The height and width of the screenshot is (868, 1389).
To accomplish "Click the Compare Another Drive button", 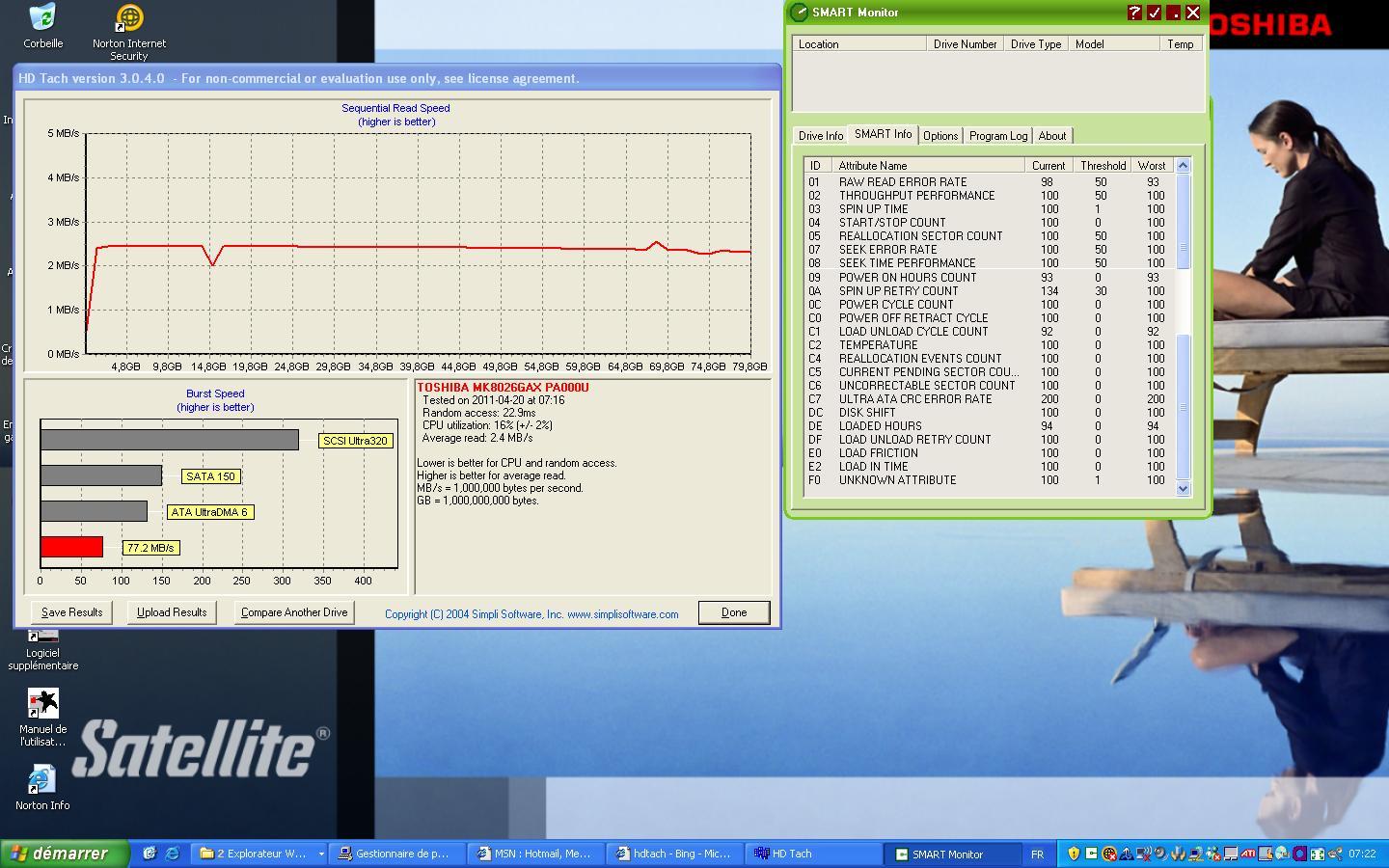I will (x=294, y=612).
